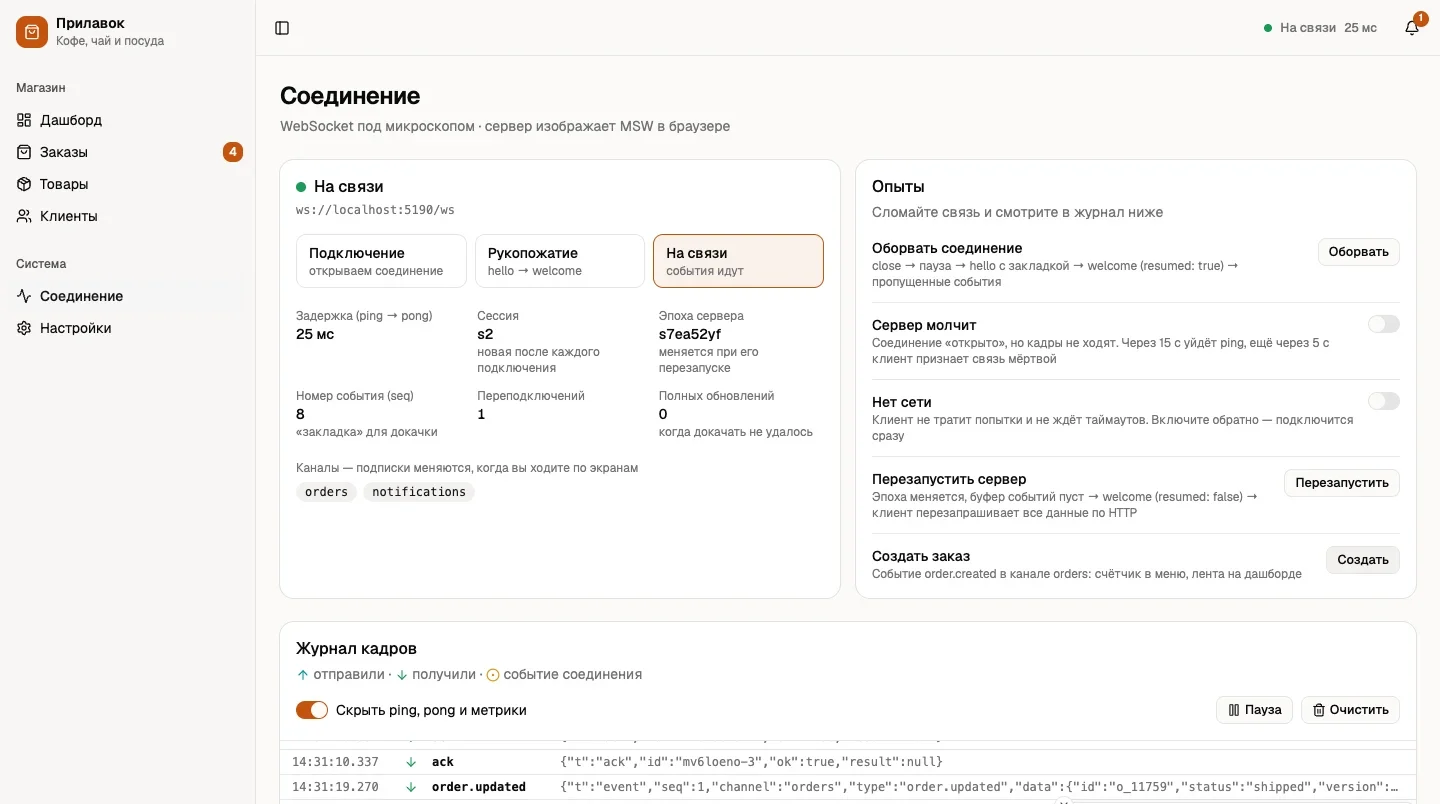
Task: Click the server epoch value s7ea52yf
Action: pos(690,334)
